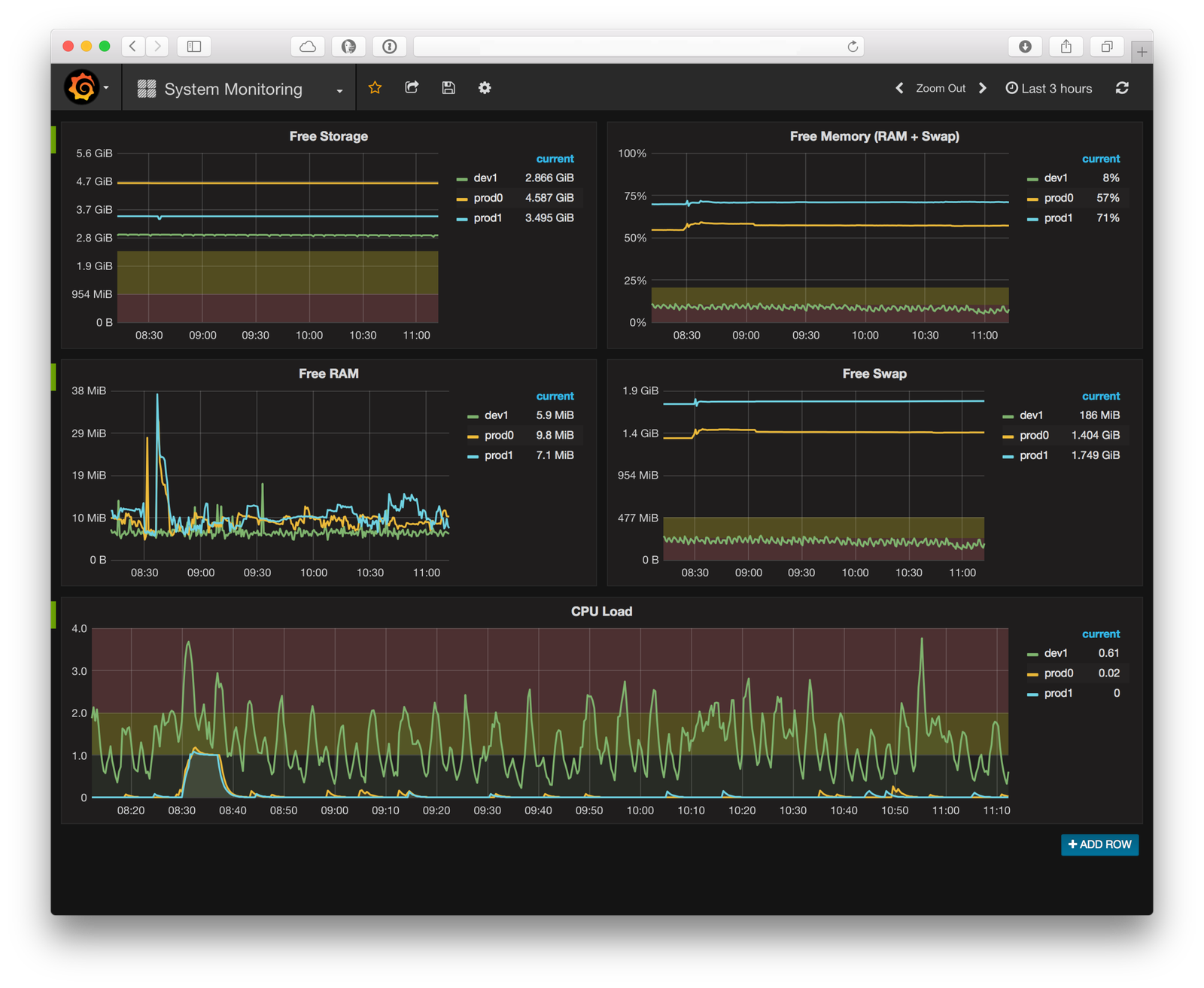
Task: Click the left arrow to shift time back
Action: click(x=899, y=88)
